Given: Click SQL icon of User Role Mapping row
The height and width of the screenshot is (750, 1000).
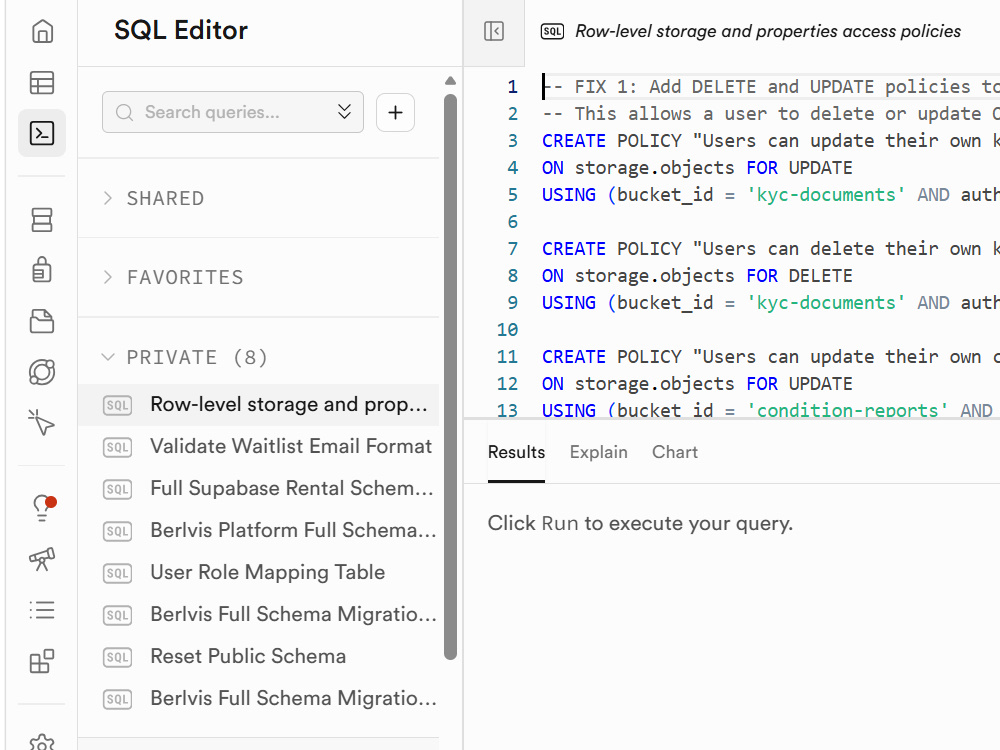Looking at the screenshot, I should coord(117,573).
